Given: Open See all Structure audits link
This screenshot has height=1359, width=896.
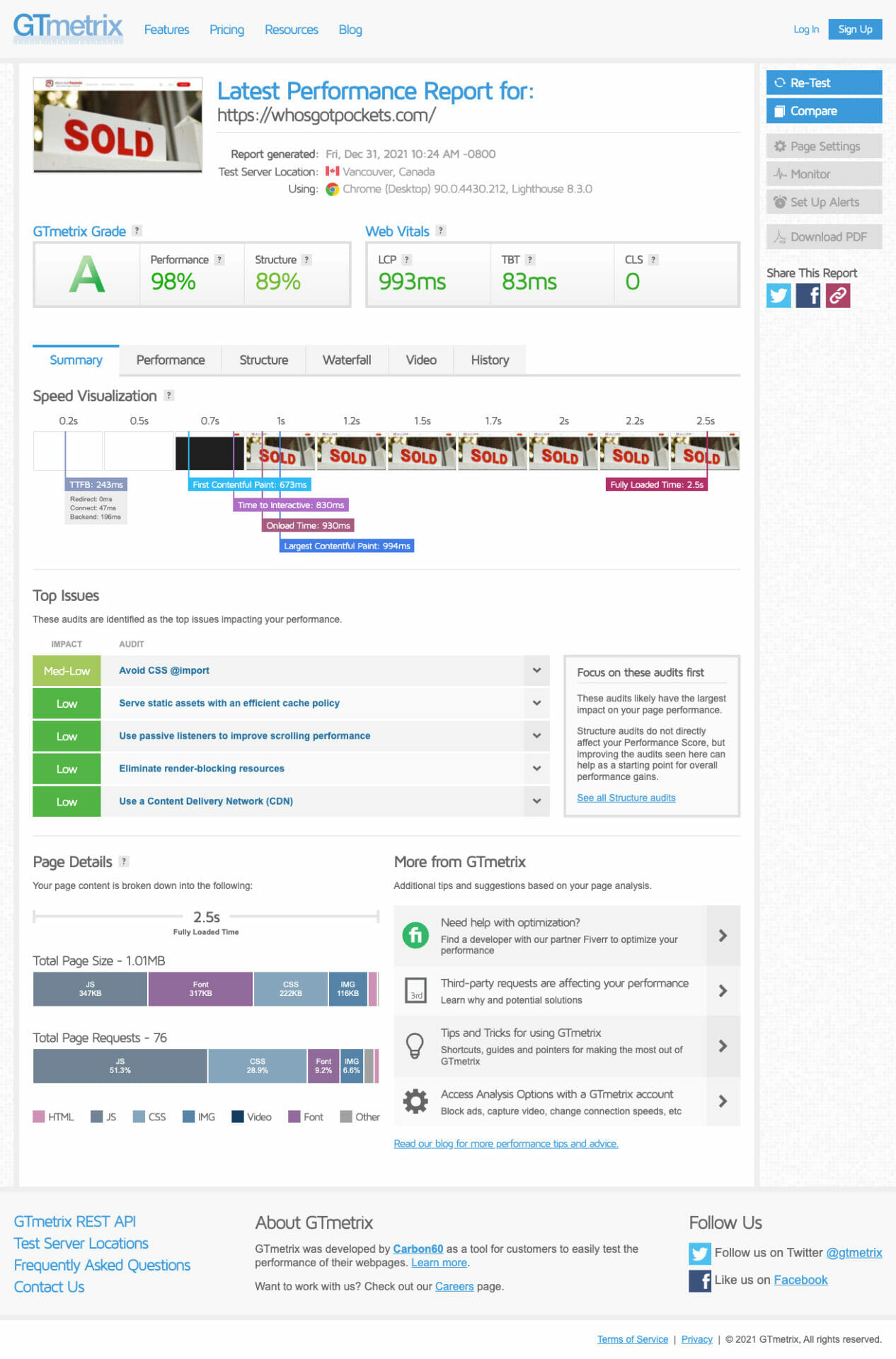Looking at the screenshot, I should point(626,798).
